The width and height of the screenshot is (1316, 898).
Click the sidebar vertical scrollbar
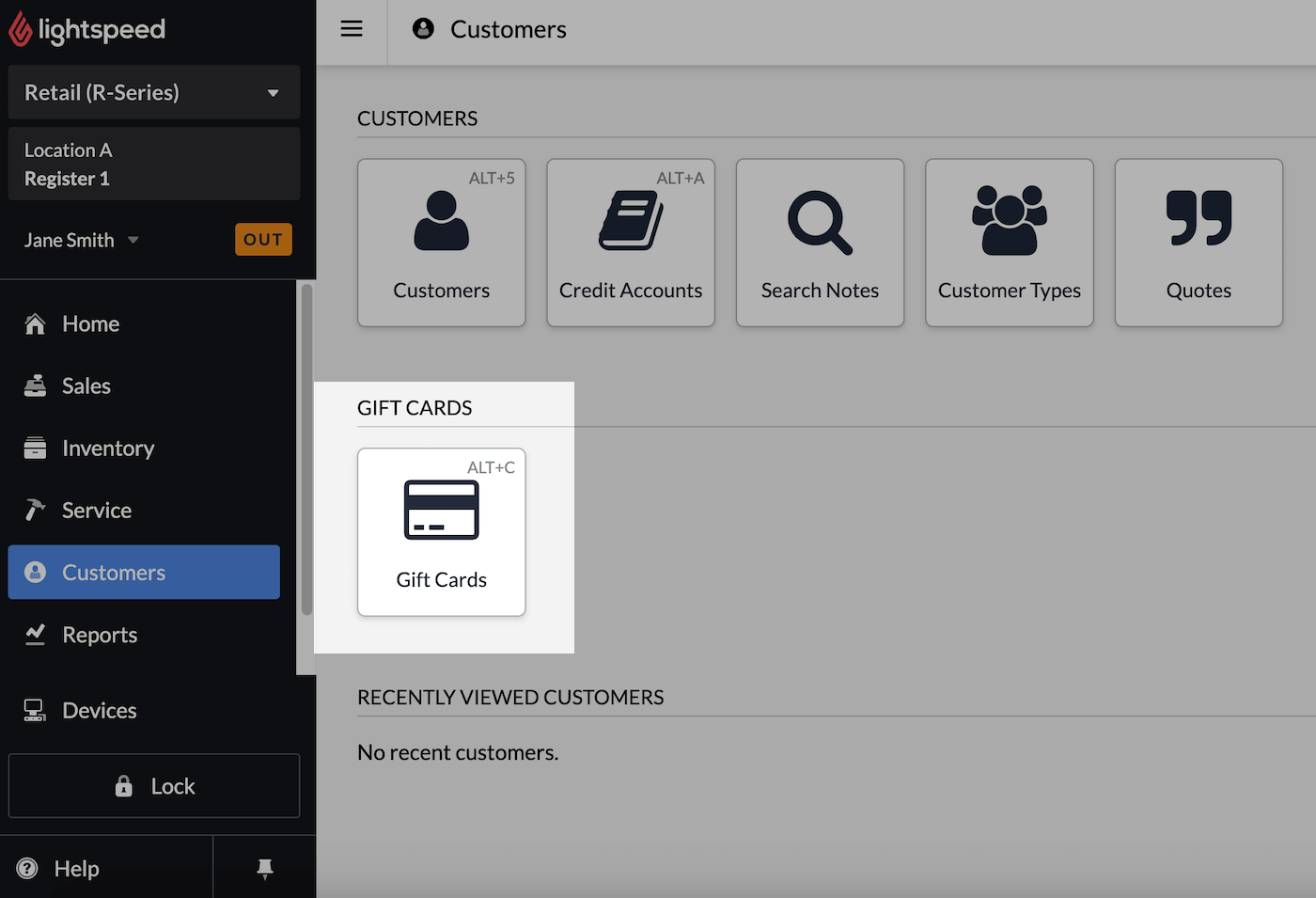point(306,451)
